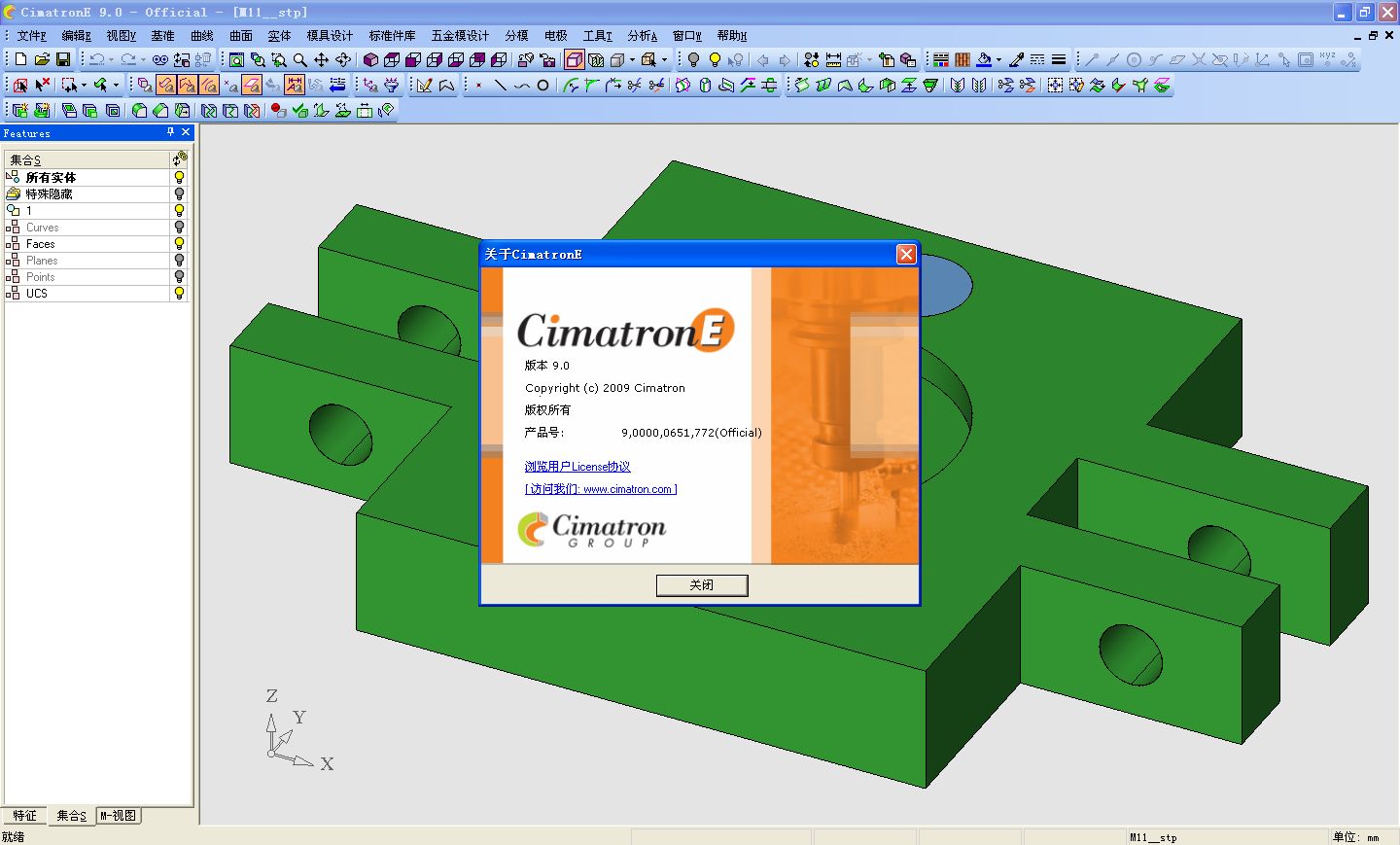
Task: Open the 编辑 menu
Action: 77,36
